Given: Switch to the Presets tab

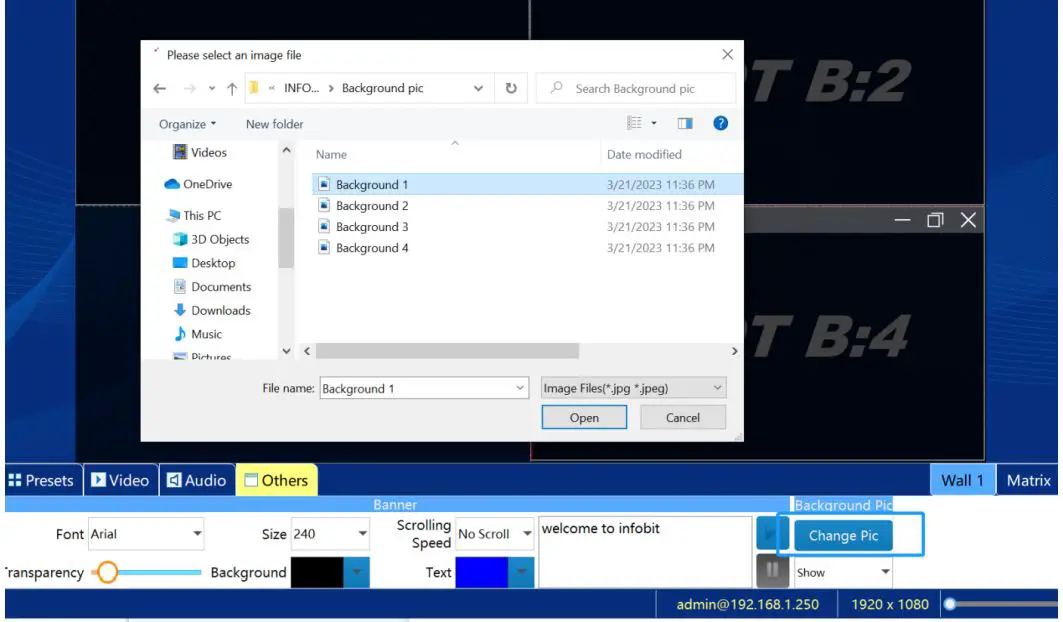Looking at the screenshot, I should (x=42, y=480).
